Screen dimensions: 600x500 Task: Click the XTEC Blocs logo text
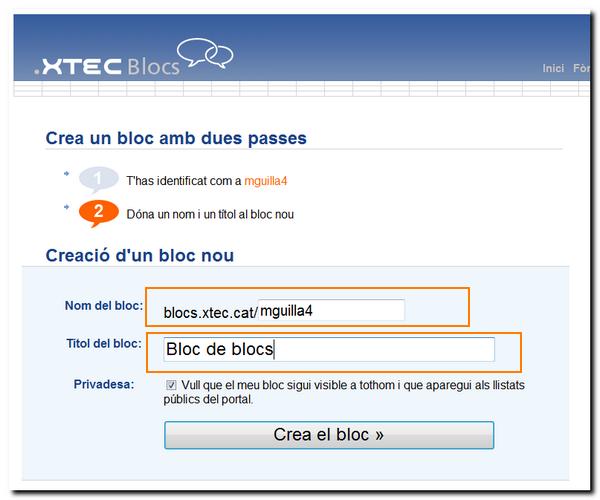point(107,67)
